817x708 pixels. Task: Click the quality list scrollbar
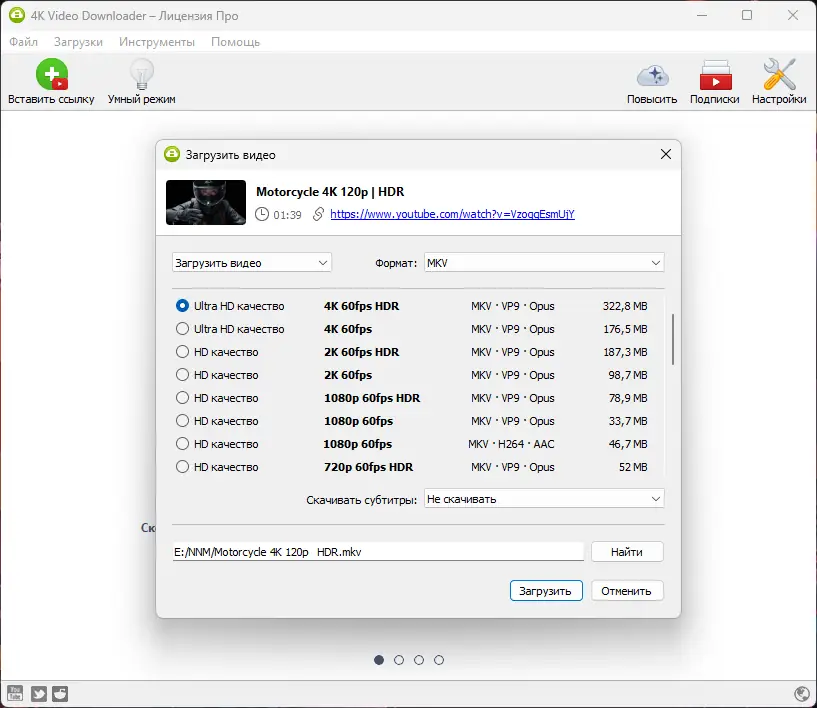tap(673, 339)
